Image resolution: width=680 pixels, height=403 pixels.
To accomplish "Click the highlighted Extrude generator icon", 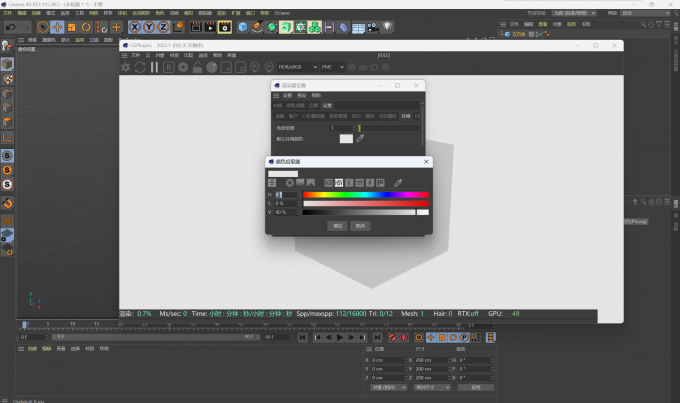I will point(286,27).
